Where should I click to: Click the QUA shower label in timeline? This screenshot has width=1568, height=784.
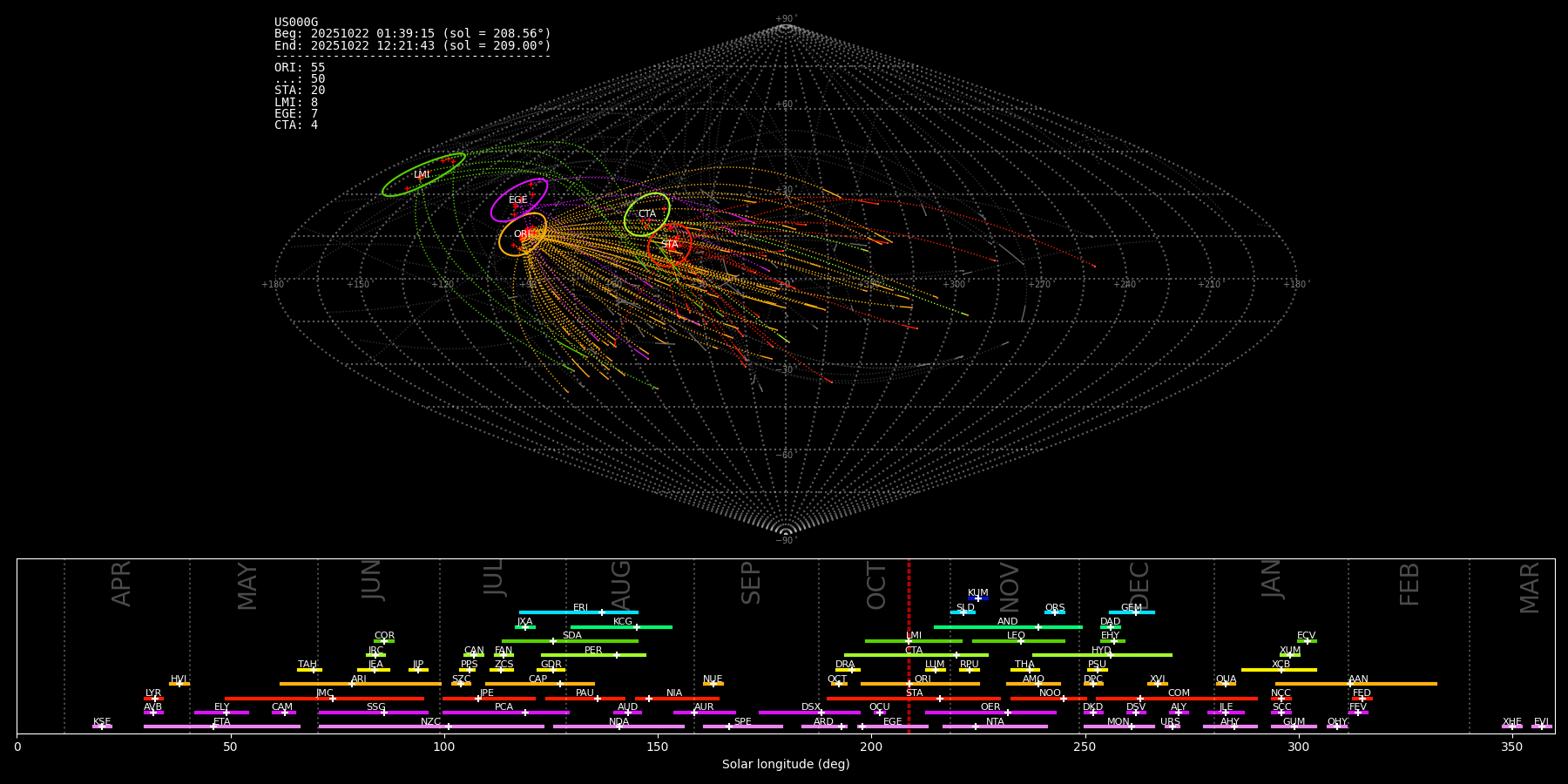tap(1227, 679)
